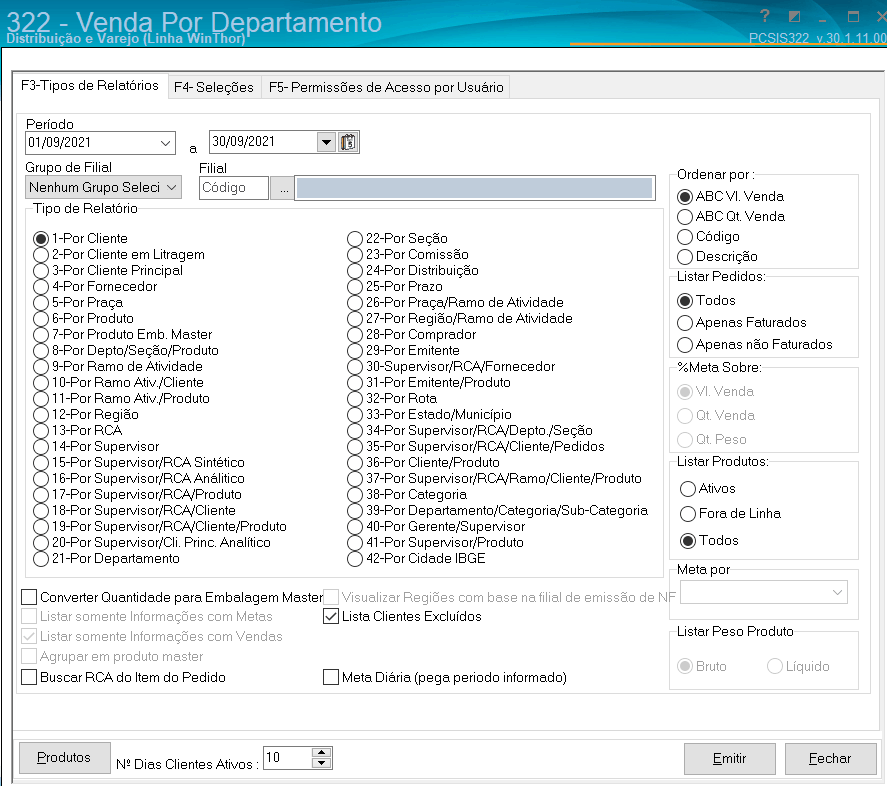
Task: Choose 25-Por Prazo report type
Action: [x=355, y=287]
